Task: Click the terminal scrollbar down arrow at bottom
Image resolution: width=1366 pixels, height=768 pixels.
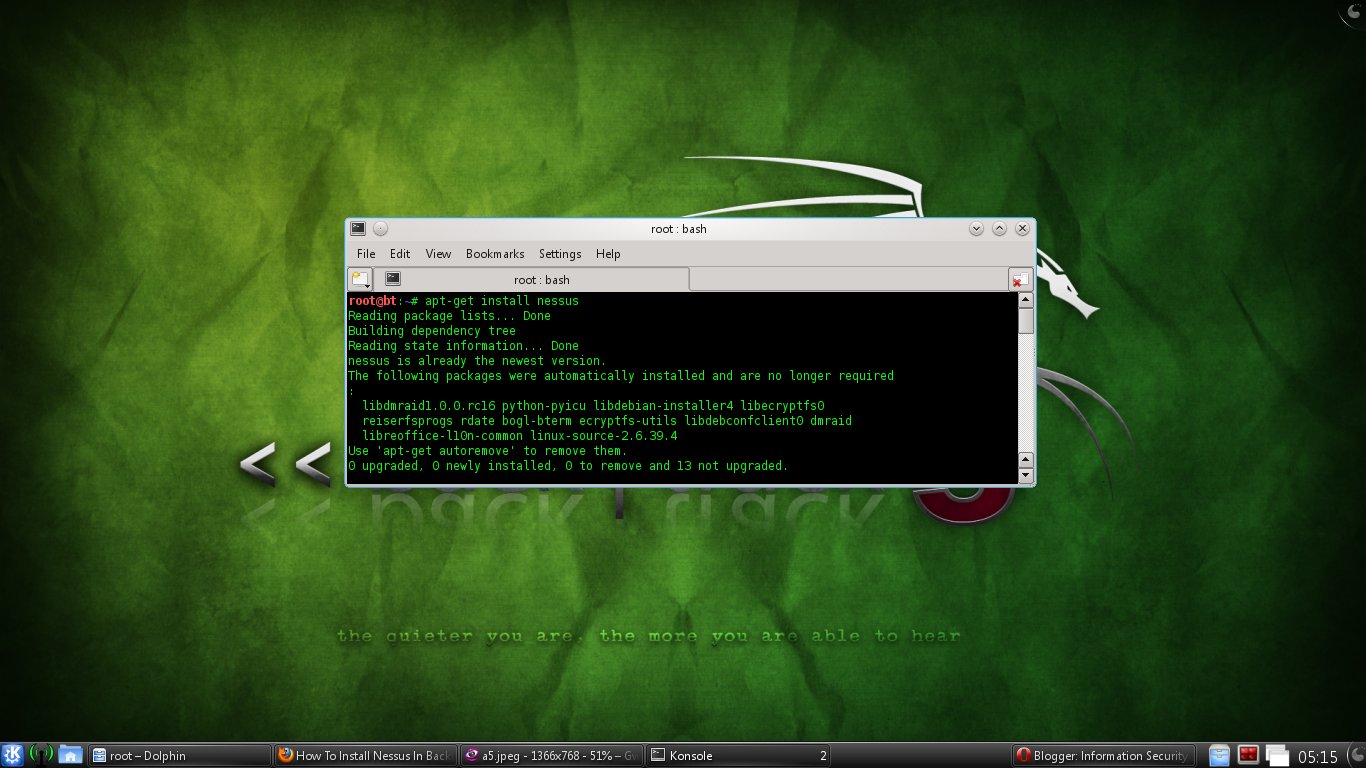Action: point(1025,476)
